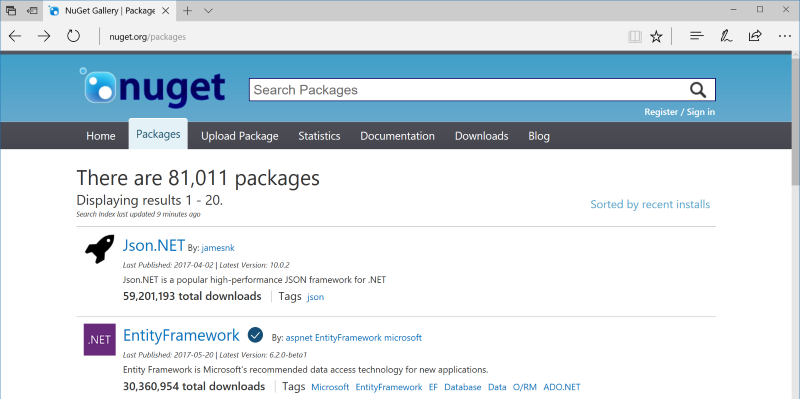Screen dimensions: 800x399
Task: Open the Documentation nav item
Action: [397, 136]
